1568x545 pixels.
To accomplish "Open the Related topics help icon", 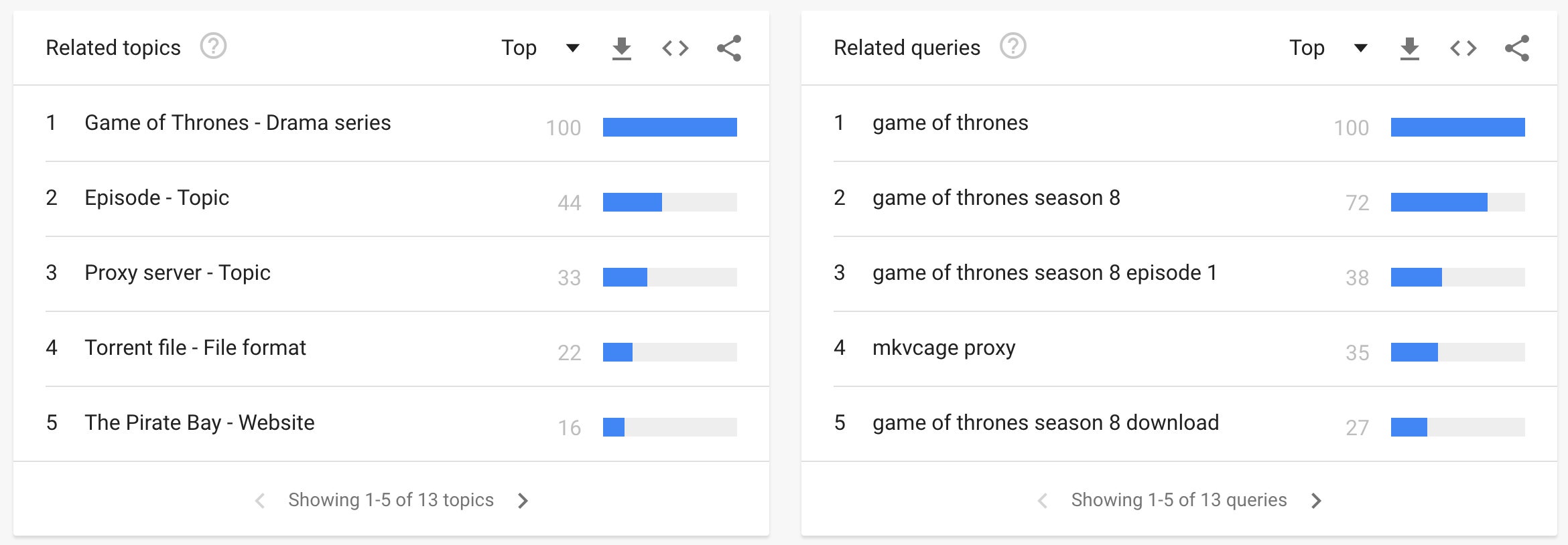I will [213, 46].
